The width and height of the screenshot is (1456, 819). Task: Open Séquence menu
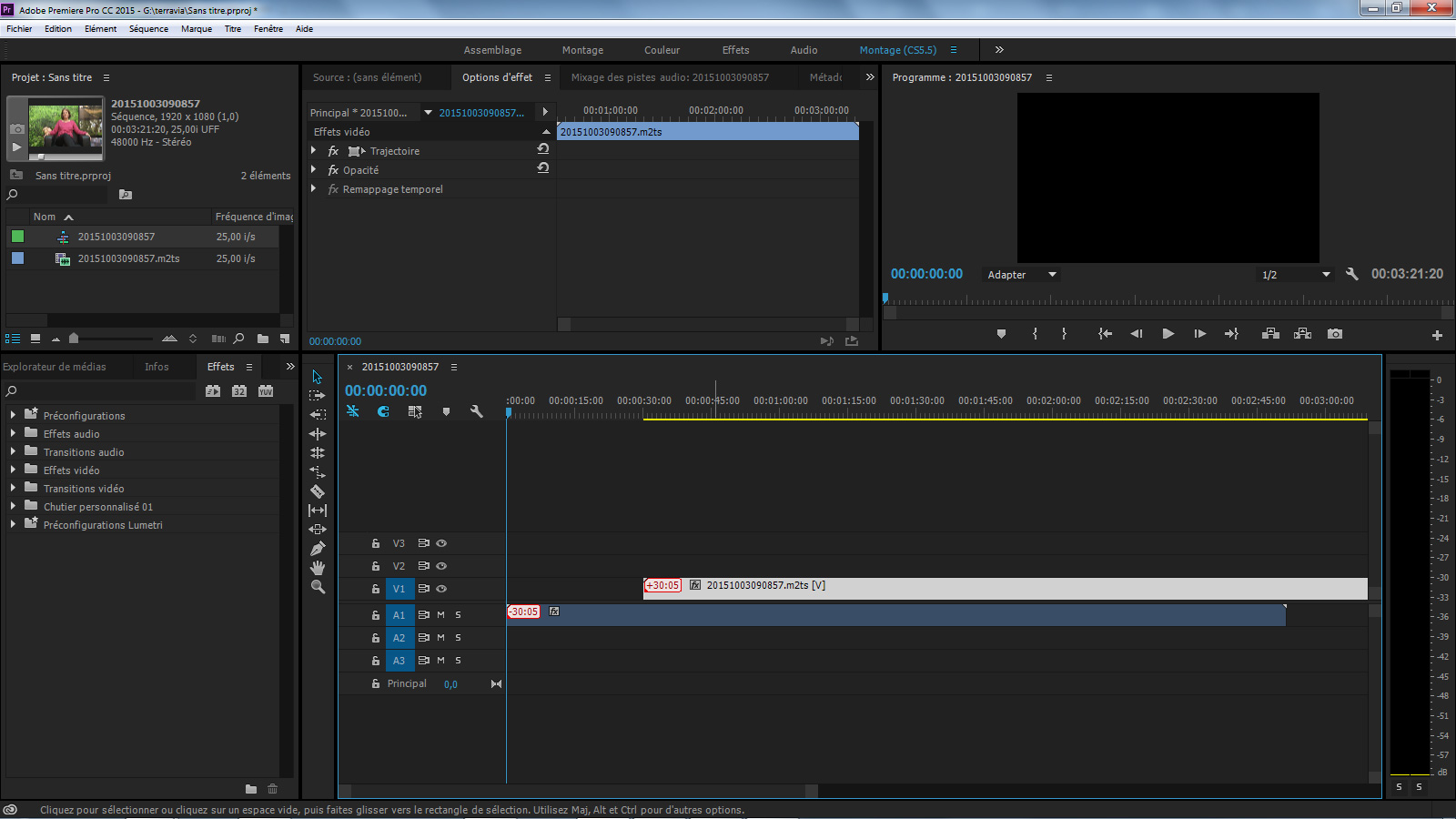point(148,29)
